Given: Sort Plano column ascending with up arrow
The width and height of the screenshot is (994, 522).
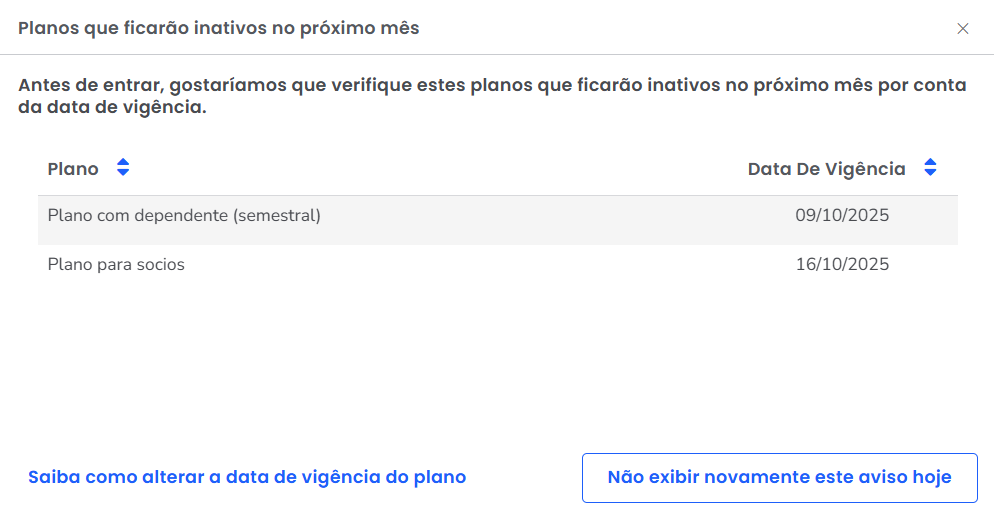Looking at the screenshot, I should pos(123,163).
